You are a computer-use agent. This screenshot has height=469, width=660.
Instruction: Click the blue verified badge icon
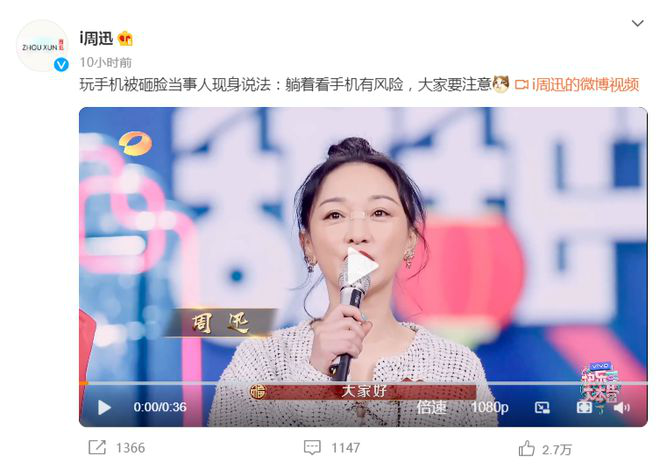tap(61, 64)
